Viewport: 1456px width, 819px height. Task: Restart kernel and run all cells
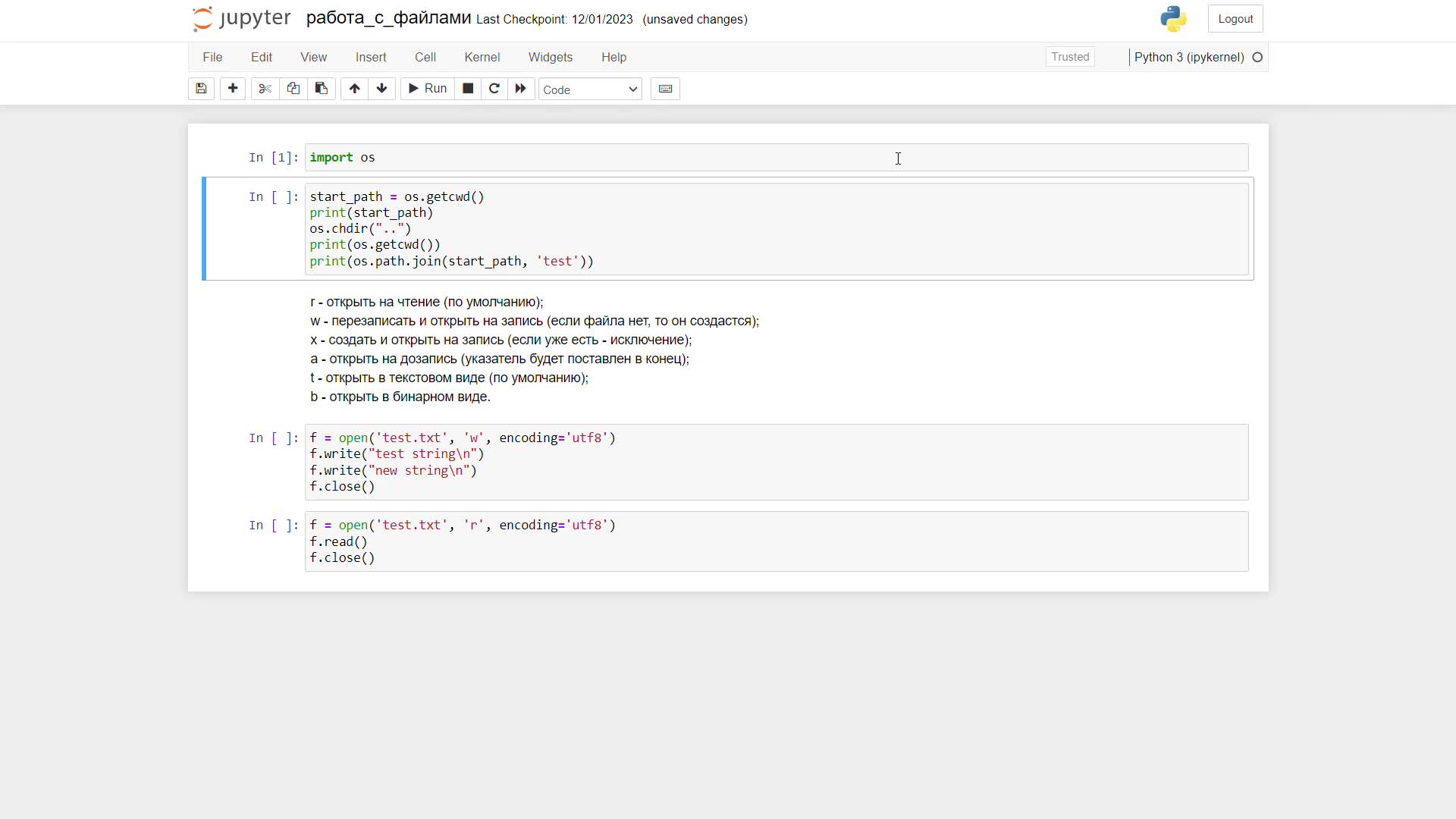[521, 89]
